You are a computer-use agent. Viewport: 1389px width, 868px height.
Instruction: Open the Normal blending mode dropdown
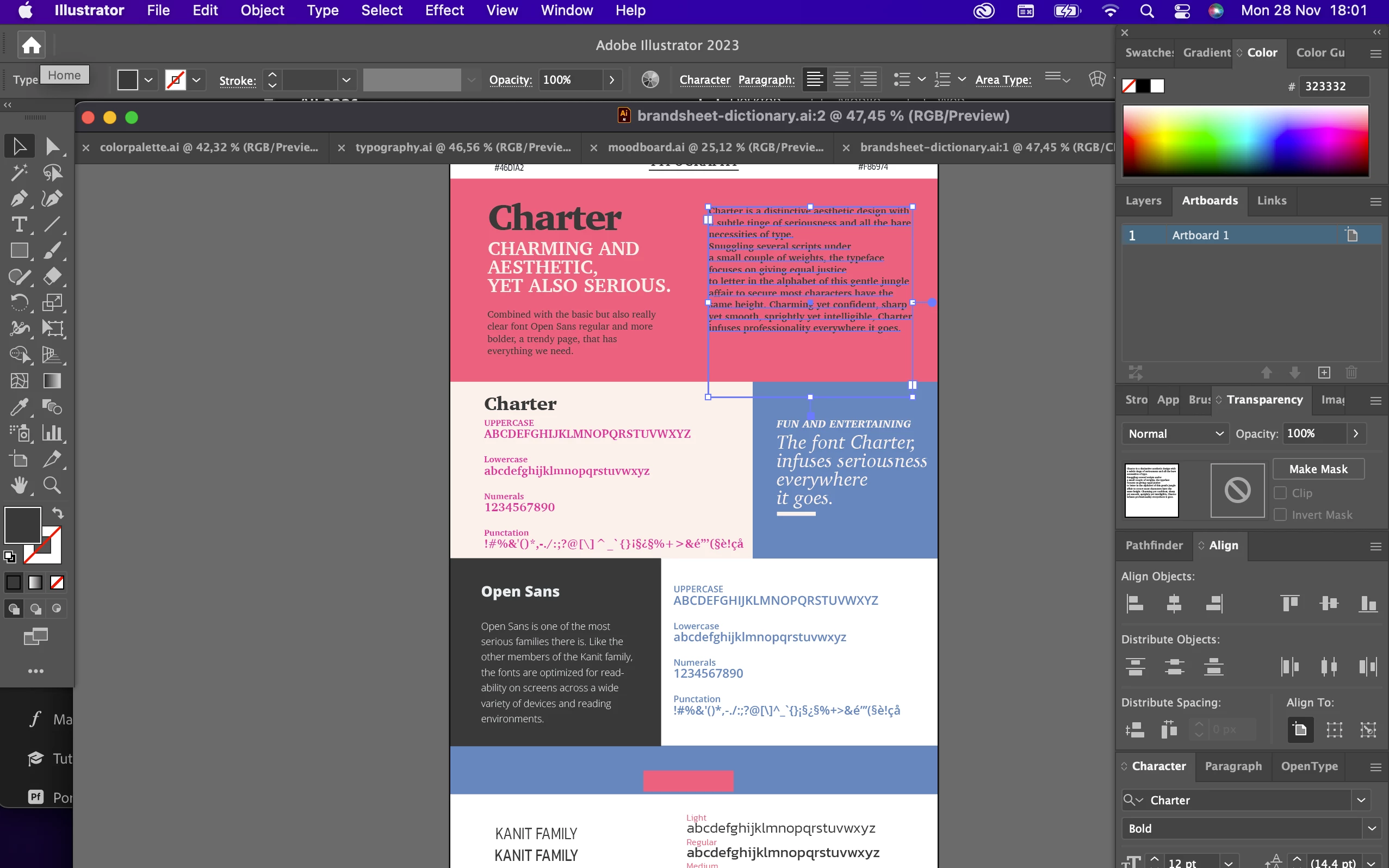(1174, 433)
